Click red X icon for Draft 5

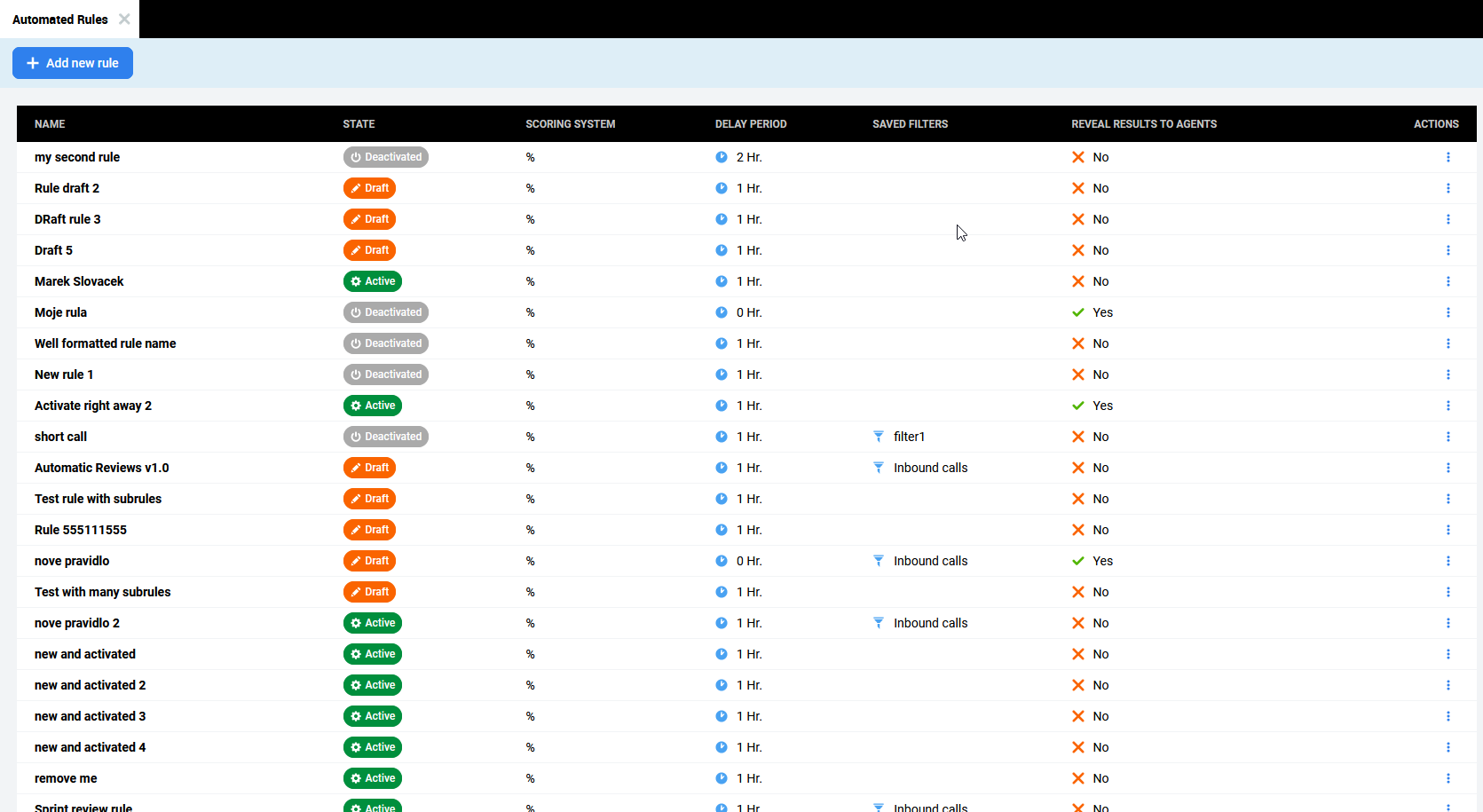(1077, 250)
